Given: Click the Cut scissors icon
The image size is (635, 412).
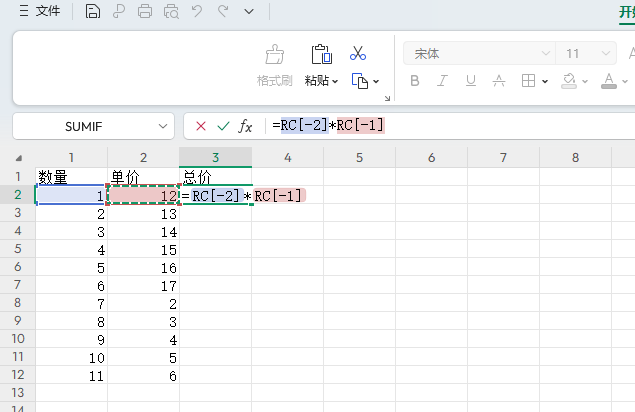Looking at the screenshot, I should (x=358, y=53).
